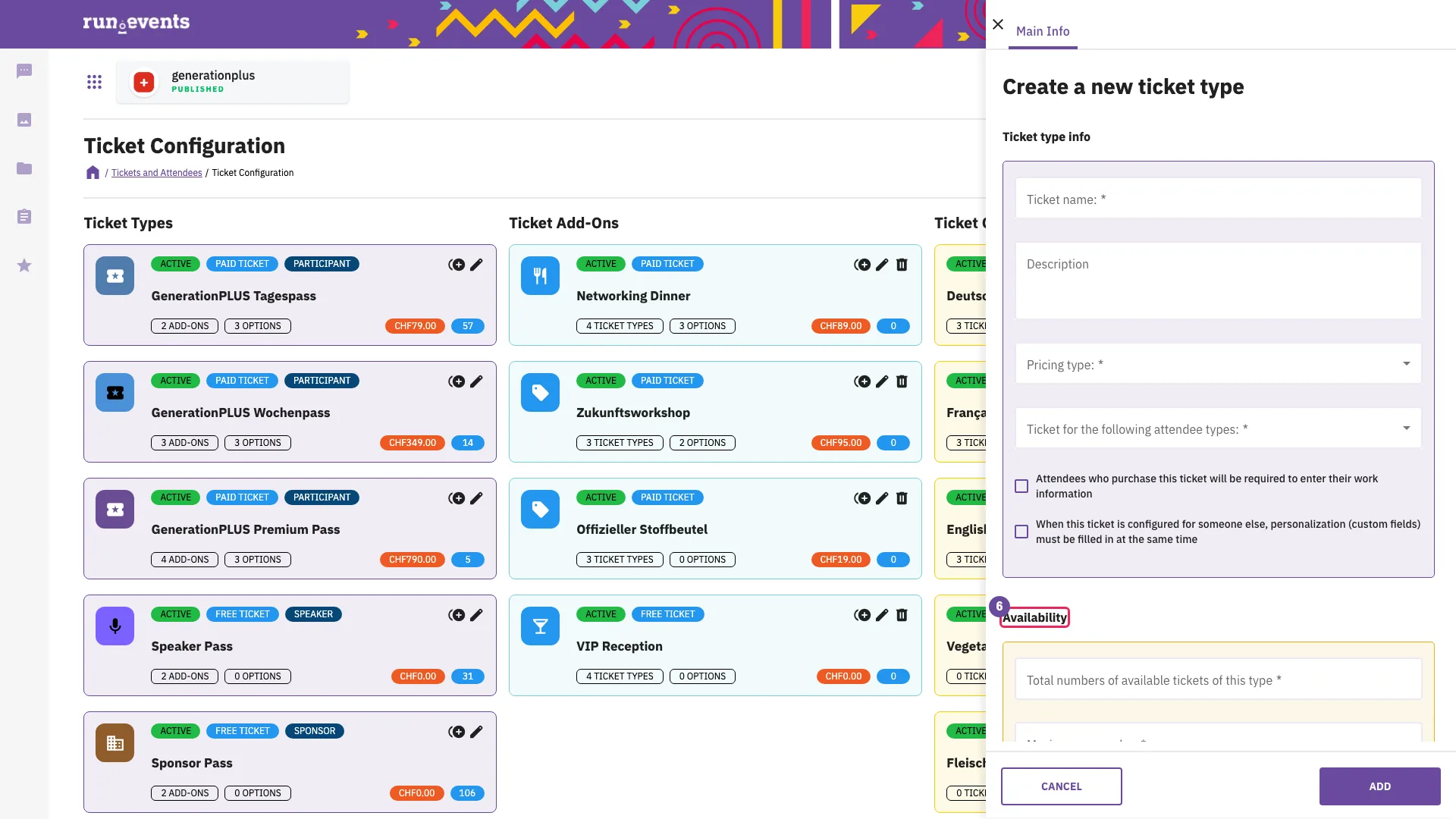This screenshot has width=1456, height=819.
Task: Click the ADD button
Action: coord(1380,786)
